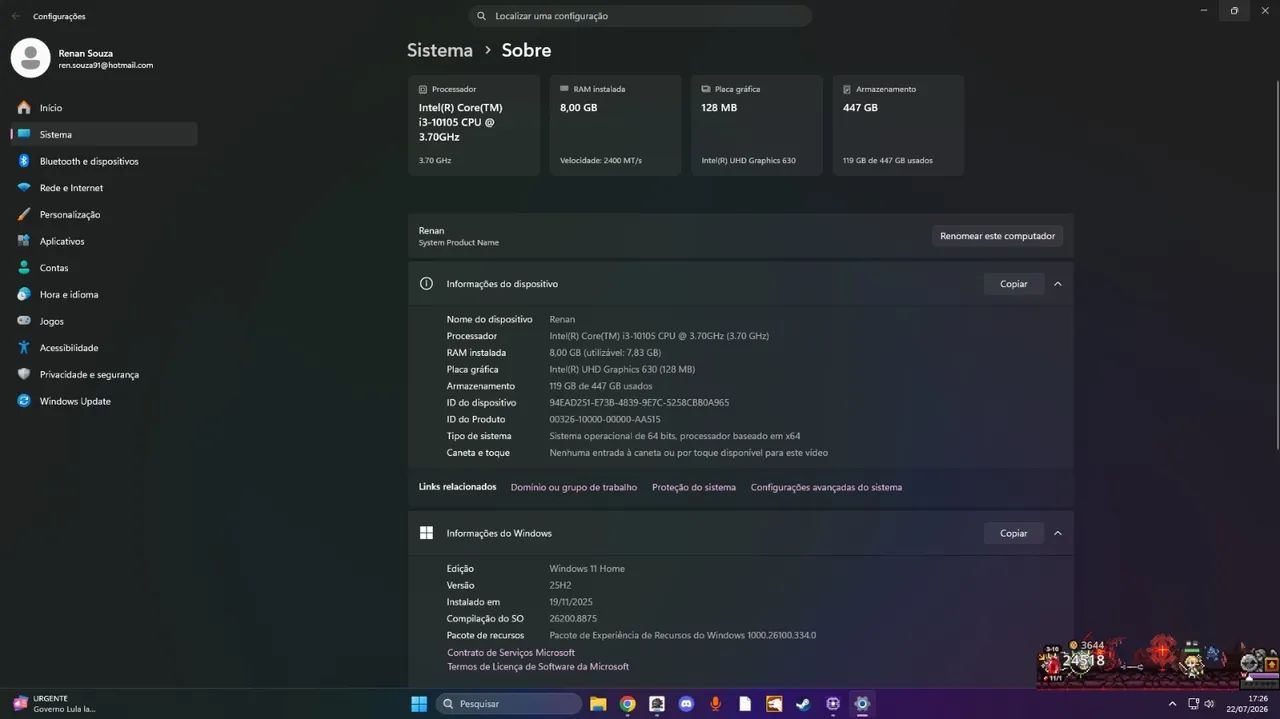Click Renomear este computador button

tap(997, 236)
